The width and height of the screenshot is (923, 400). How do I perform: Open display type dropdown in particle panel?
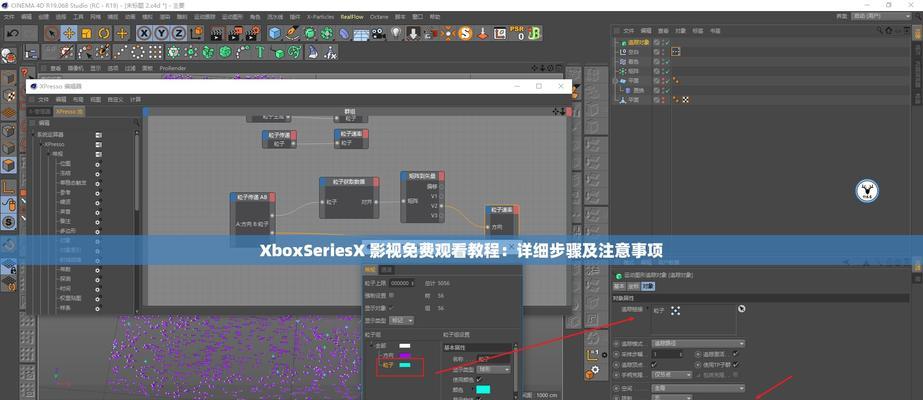tap(402, 321)
